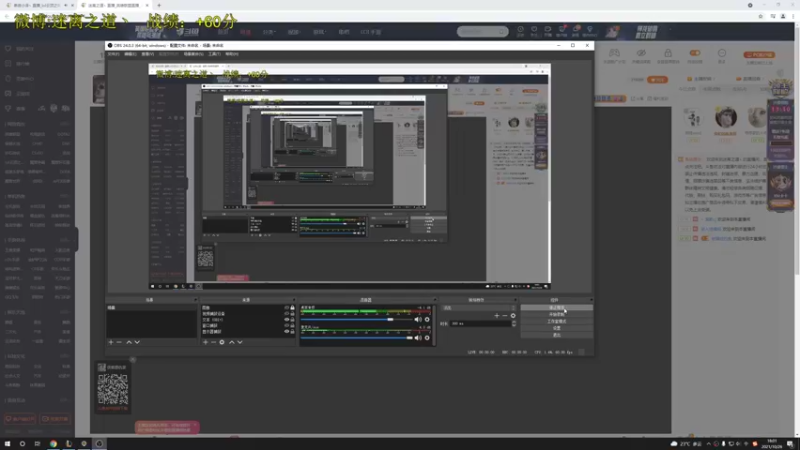Toggle the orange switch in the page toolbar
Screen dimensions: 800x450
(x=695, y=53)
